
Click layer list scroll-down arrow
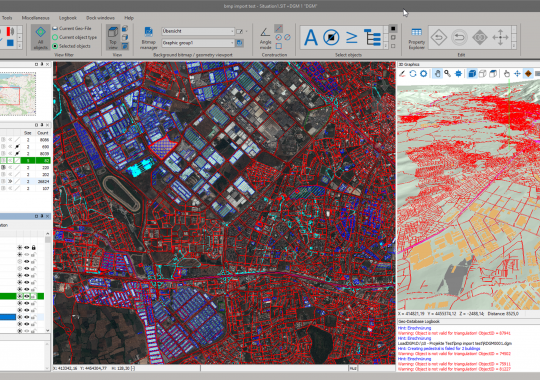(48, 330)
